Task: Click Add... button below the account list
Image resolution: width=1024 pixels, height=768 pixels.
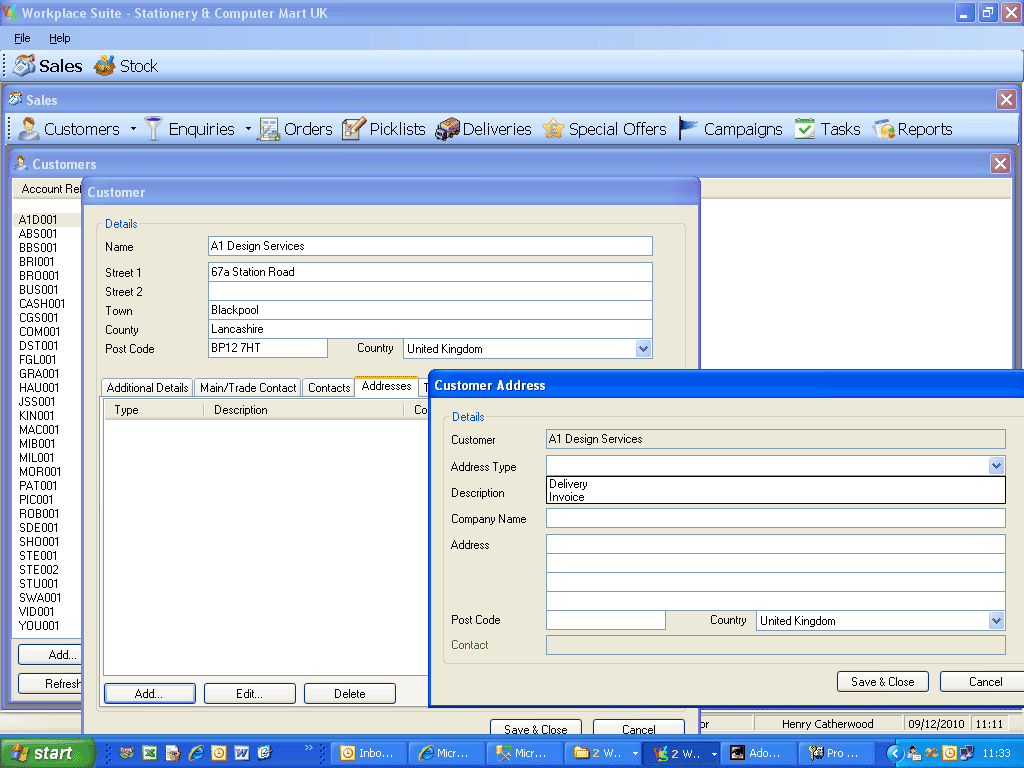Action: [51, 654]
